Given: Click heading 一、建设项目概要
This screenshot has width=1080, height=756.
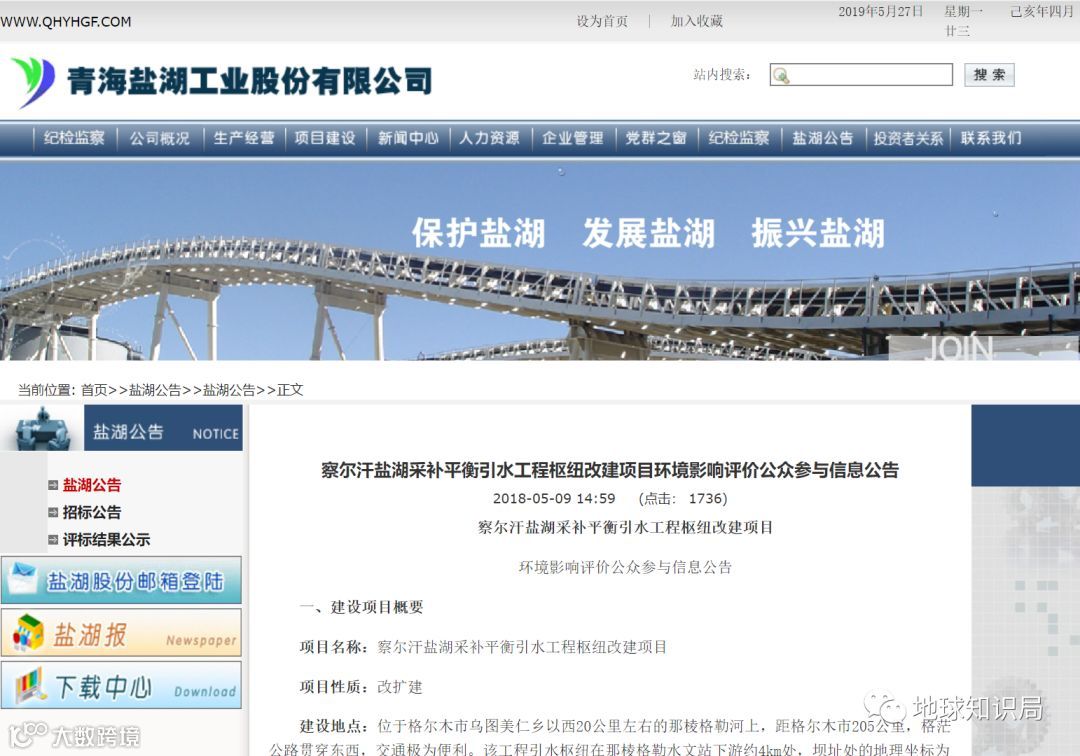Looking at the screenshot, I should (x=362, y=607).
